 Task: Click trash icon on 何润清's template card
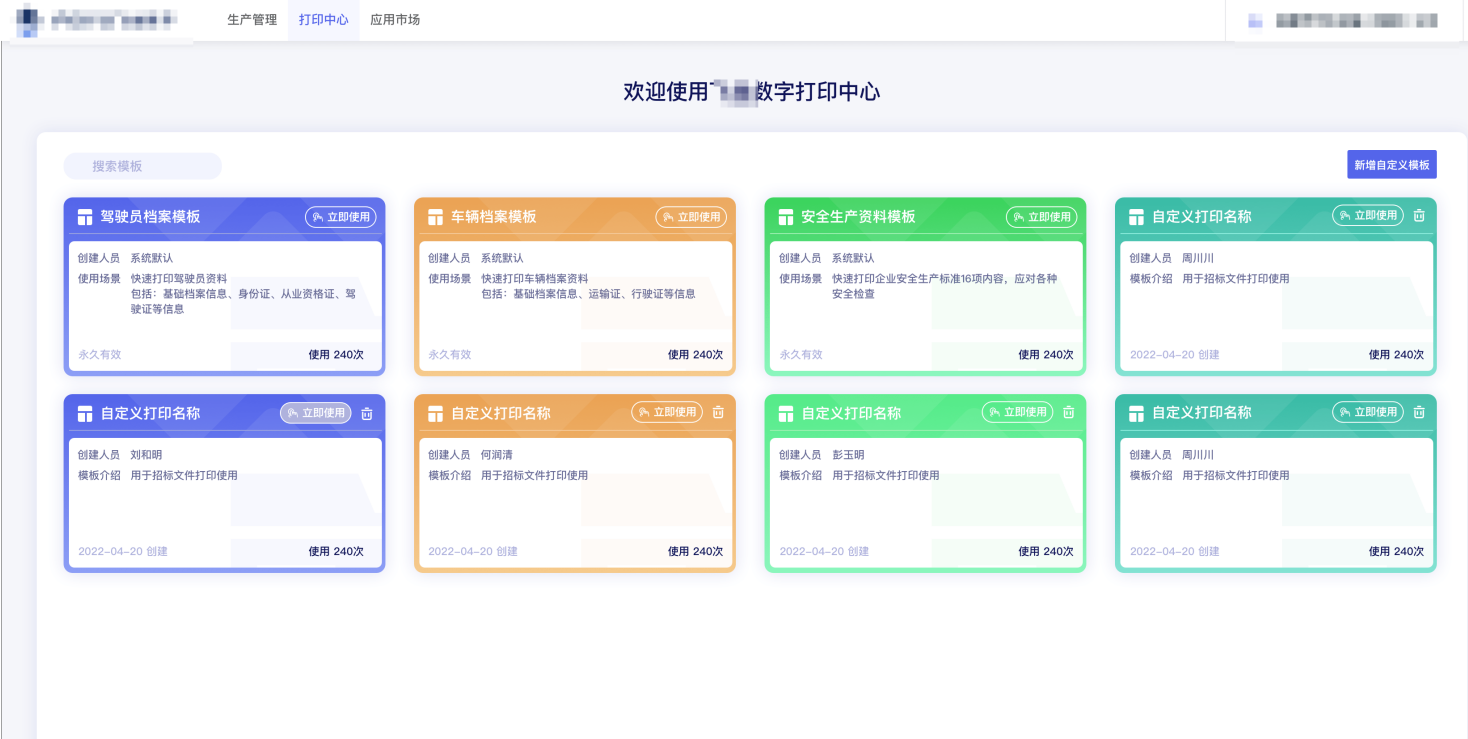(x=718, y=412)
